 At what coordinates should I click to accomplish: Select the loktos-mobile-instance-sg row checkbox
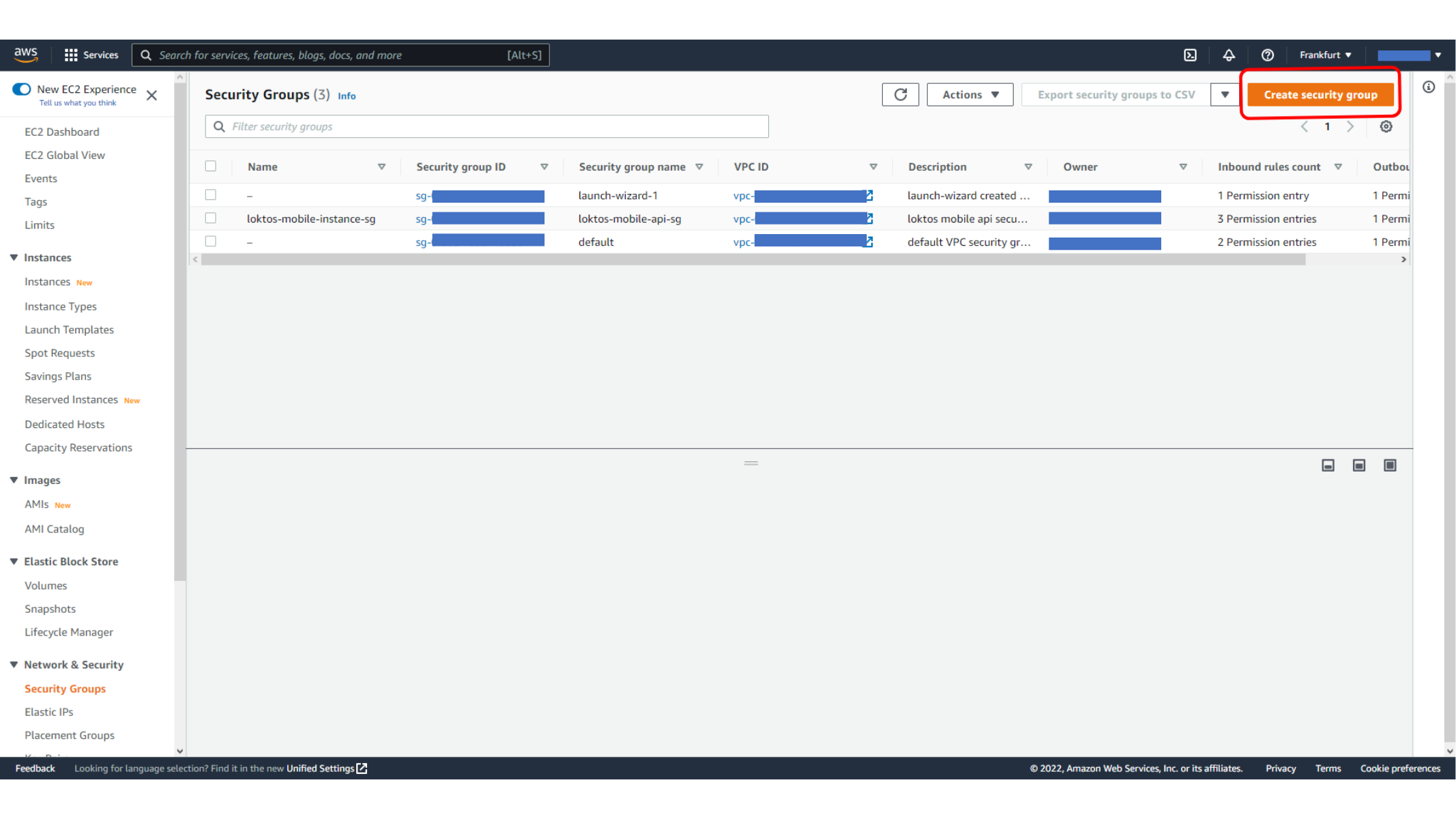[210, 218]
